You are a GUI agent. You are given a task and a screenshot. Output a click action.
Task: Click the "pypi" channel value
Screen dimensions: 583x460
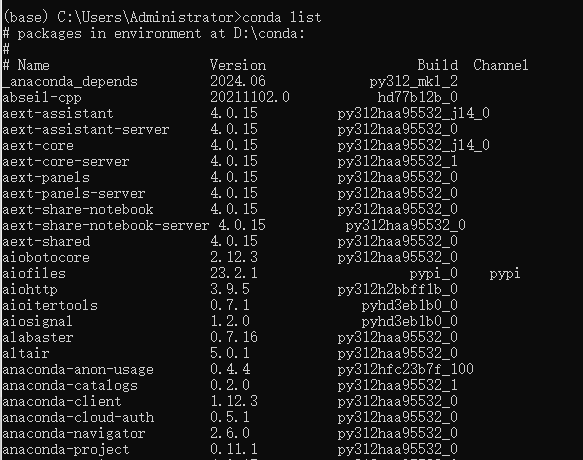tap(505, 274)
